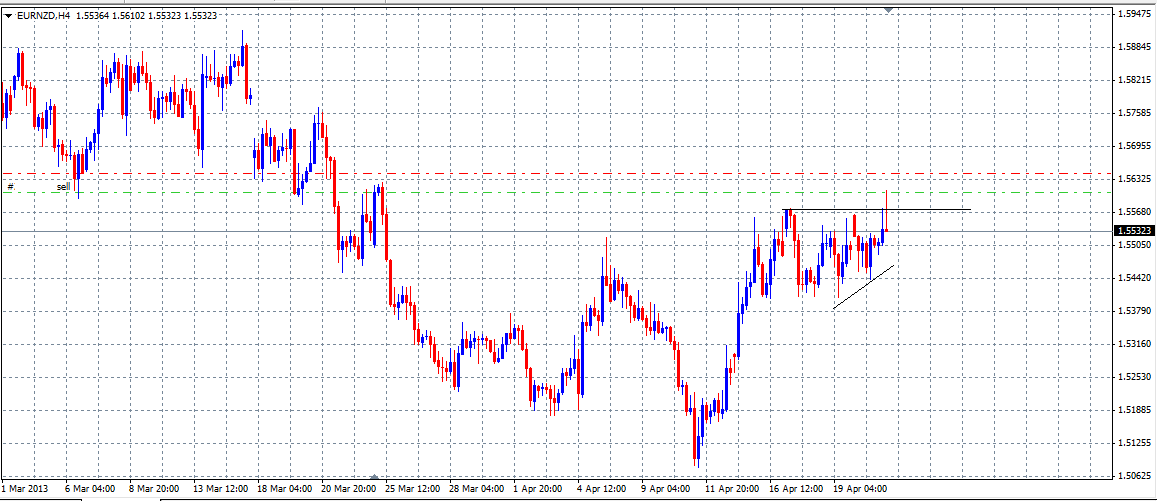The width and height of the screenshot is (1157, 501).
Task: Click the '25 Mar 12:00' time label
Action: point(413,489)
